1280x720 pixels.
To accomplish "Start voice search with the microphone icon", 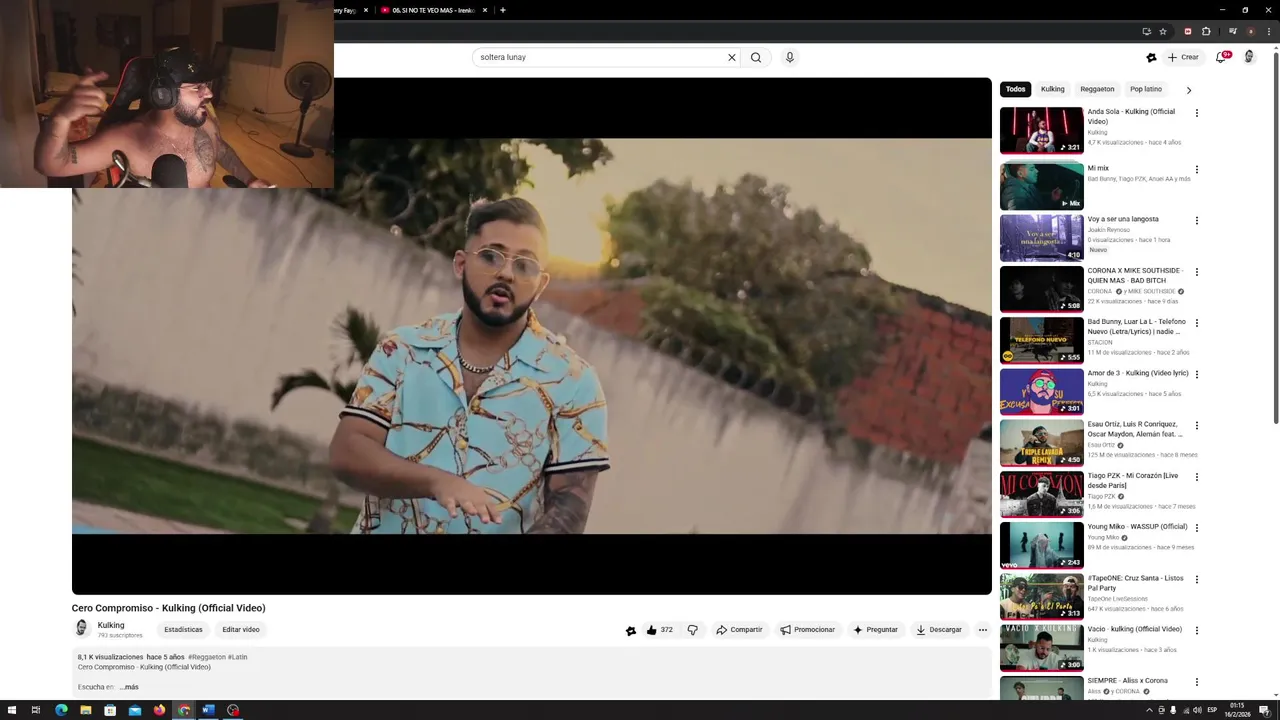I will pyautogui.click(x=790, y=57).
